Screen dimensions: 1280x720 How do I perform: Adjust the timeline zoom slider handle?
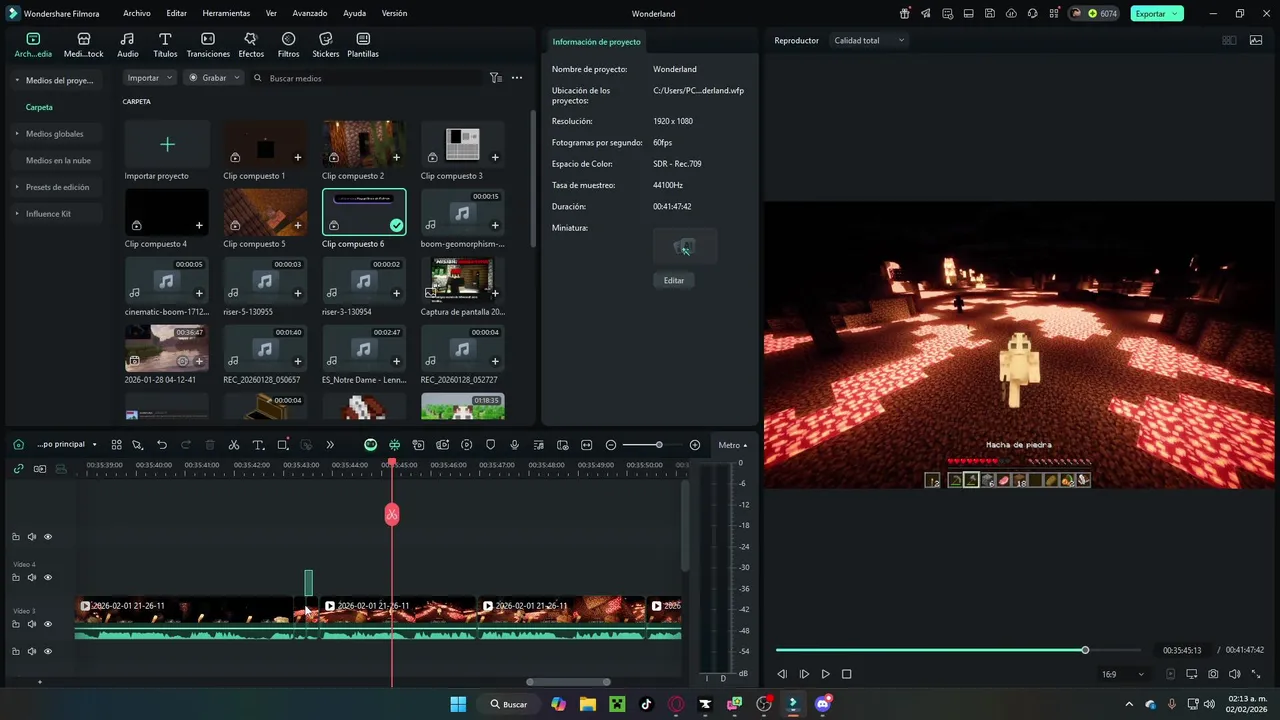659,445
